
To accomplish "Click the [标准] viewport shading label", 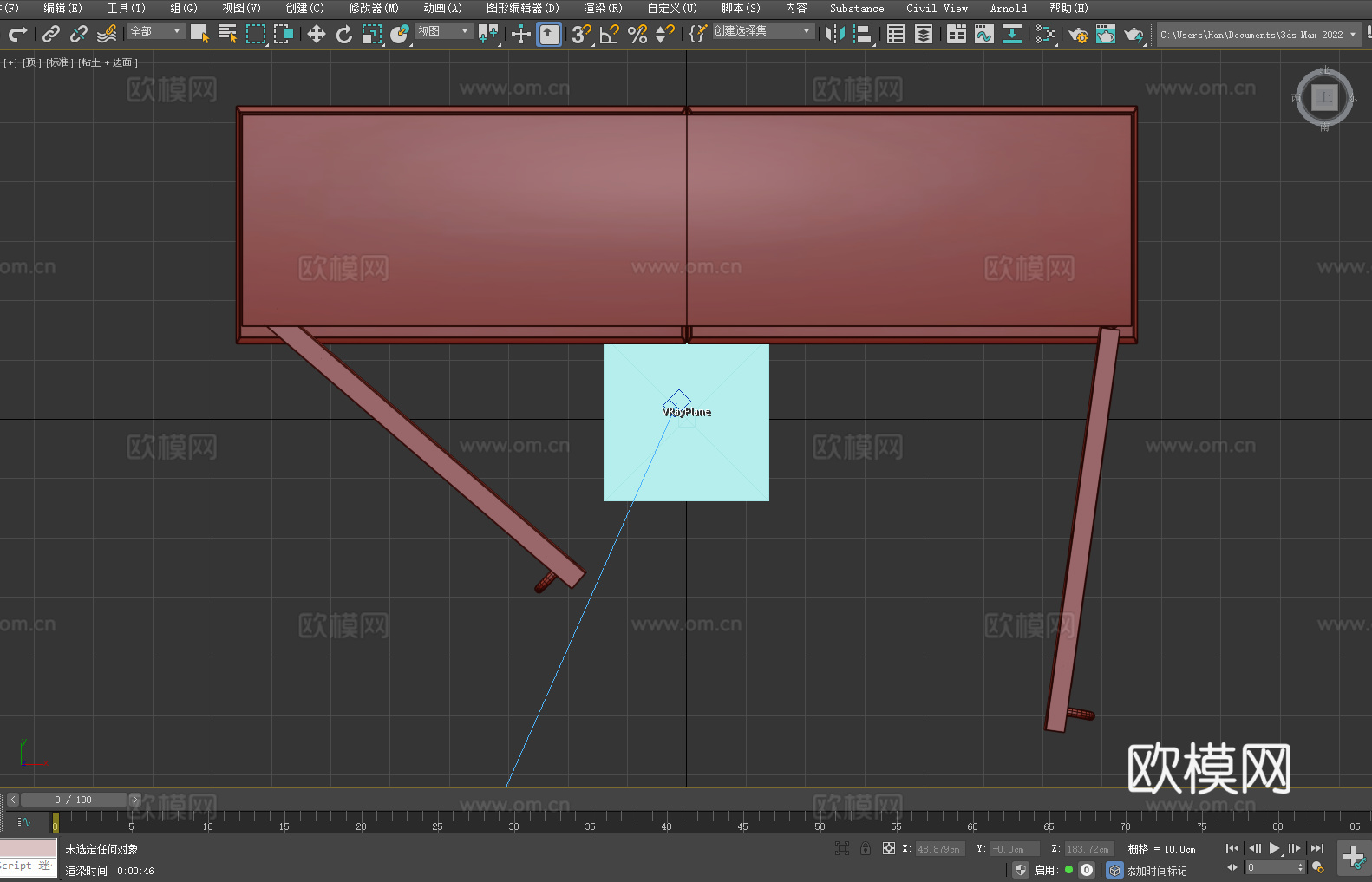I will pos(60,62).
